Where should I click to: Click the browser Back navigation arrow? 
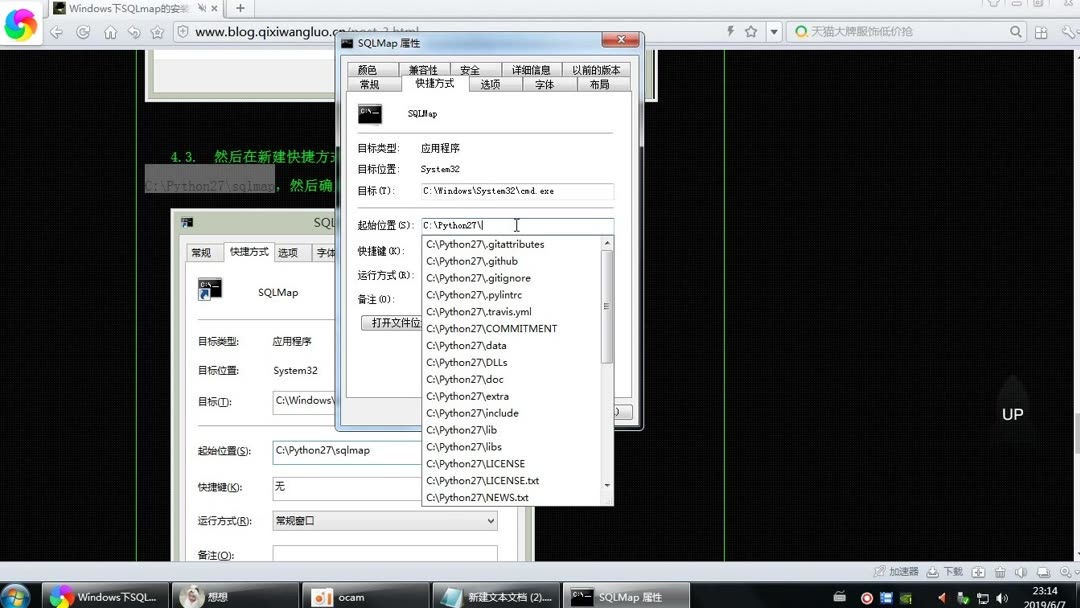[56, 32]
